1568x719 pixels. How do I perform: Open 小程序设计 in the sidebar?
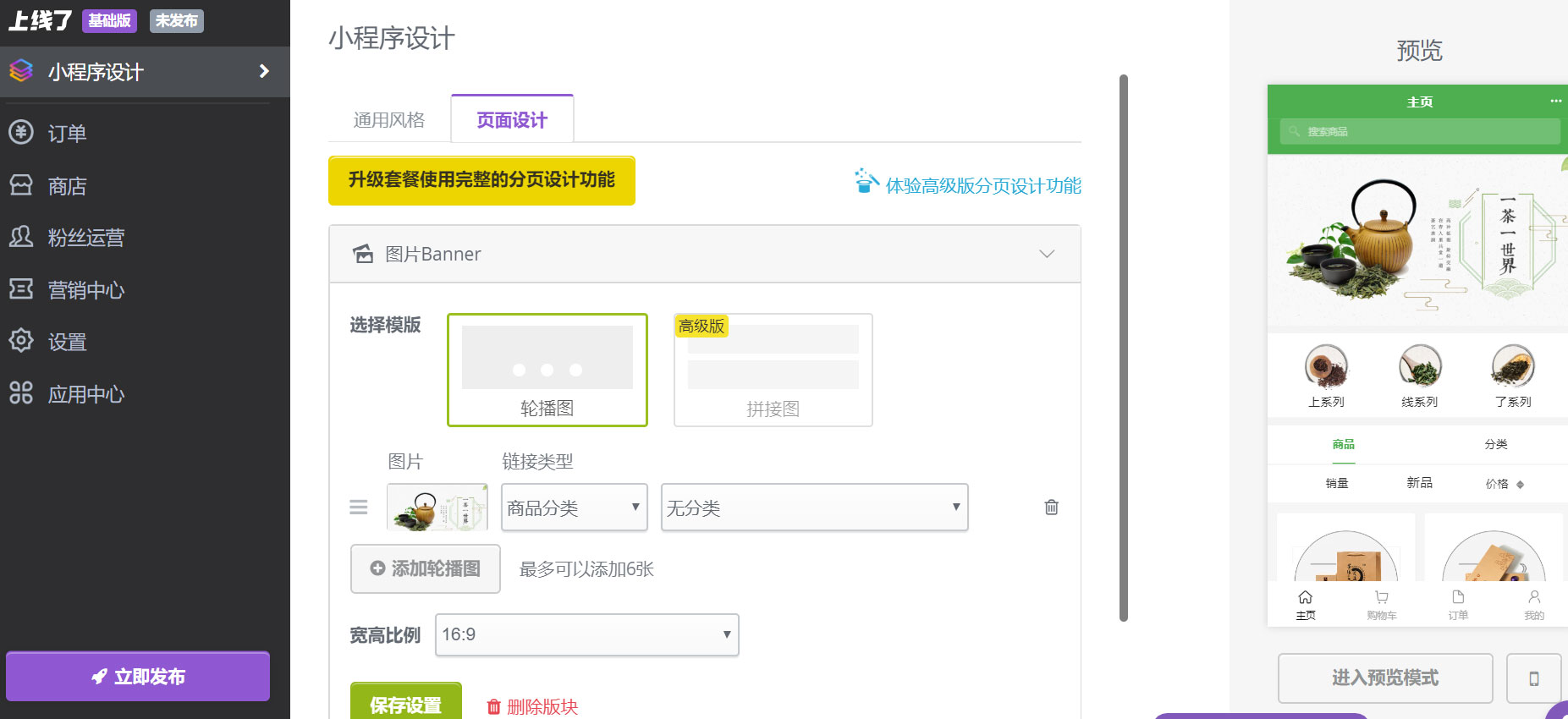tap(145, 72)
